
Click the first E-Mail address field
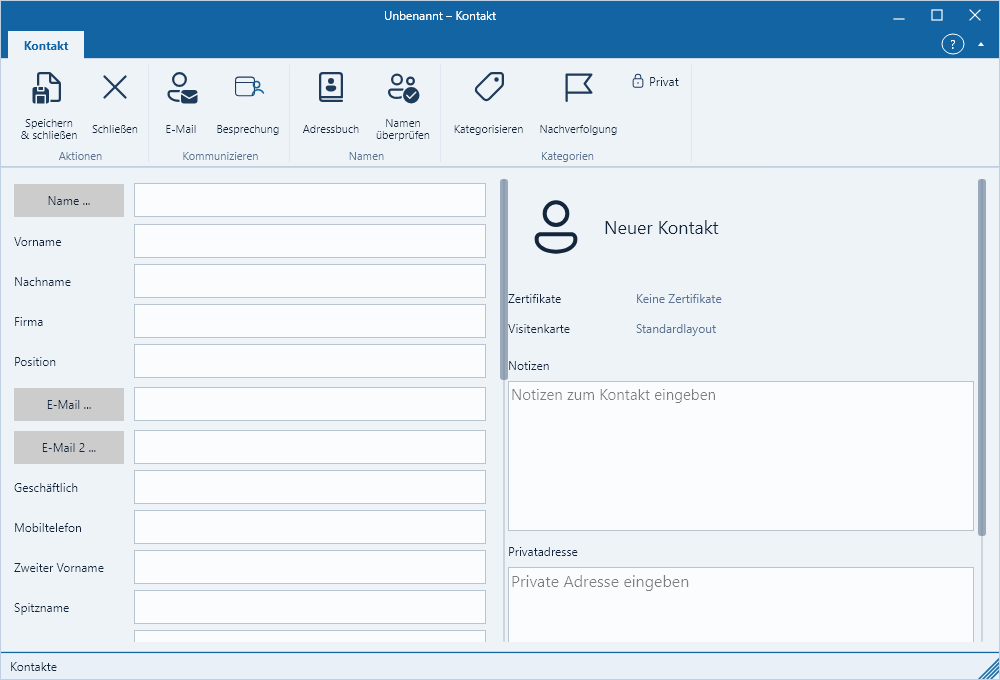coord(310,404)
